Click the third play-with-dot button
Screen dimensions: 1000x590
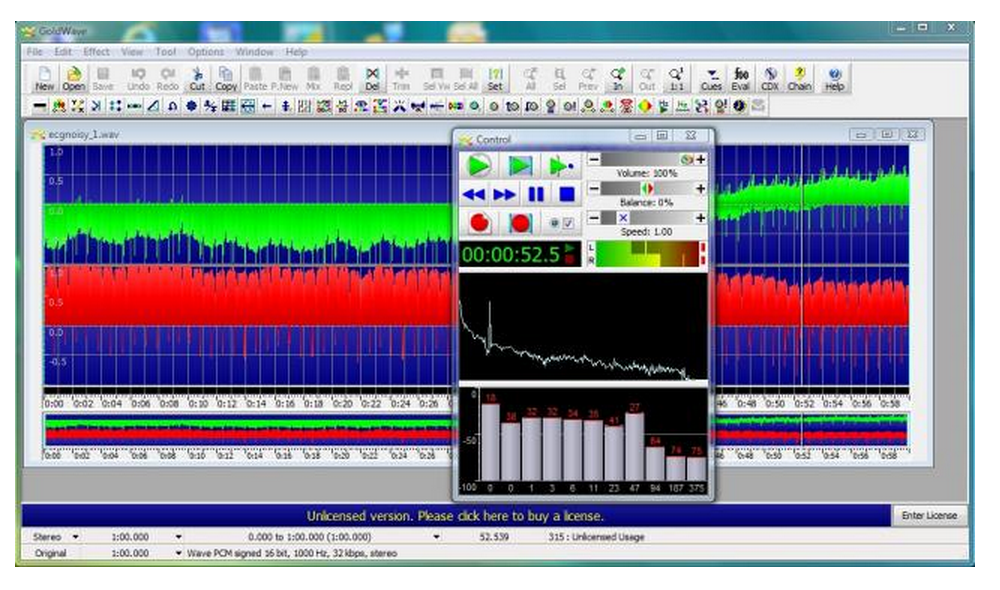561,166
